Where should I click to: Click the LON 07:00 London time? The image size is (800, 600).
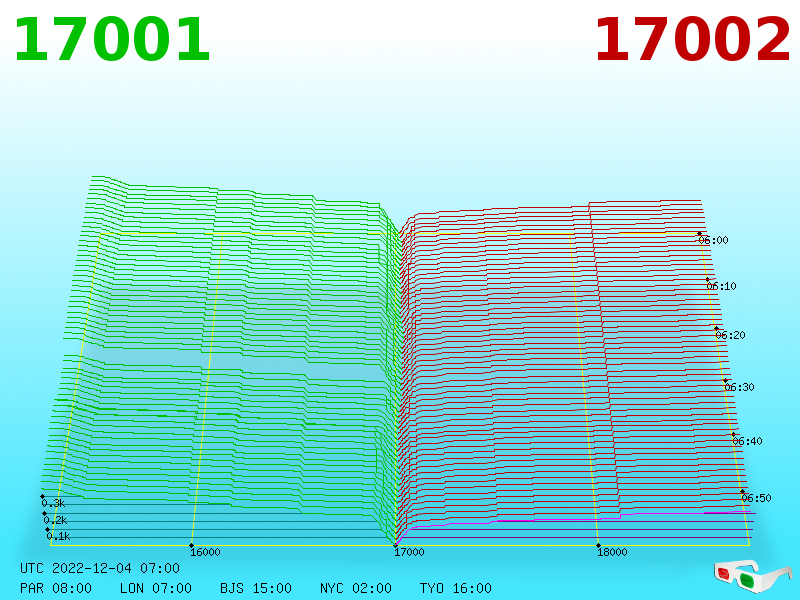click(156, 588)
